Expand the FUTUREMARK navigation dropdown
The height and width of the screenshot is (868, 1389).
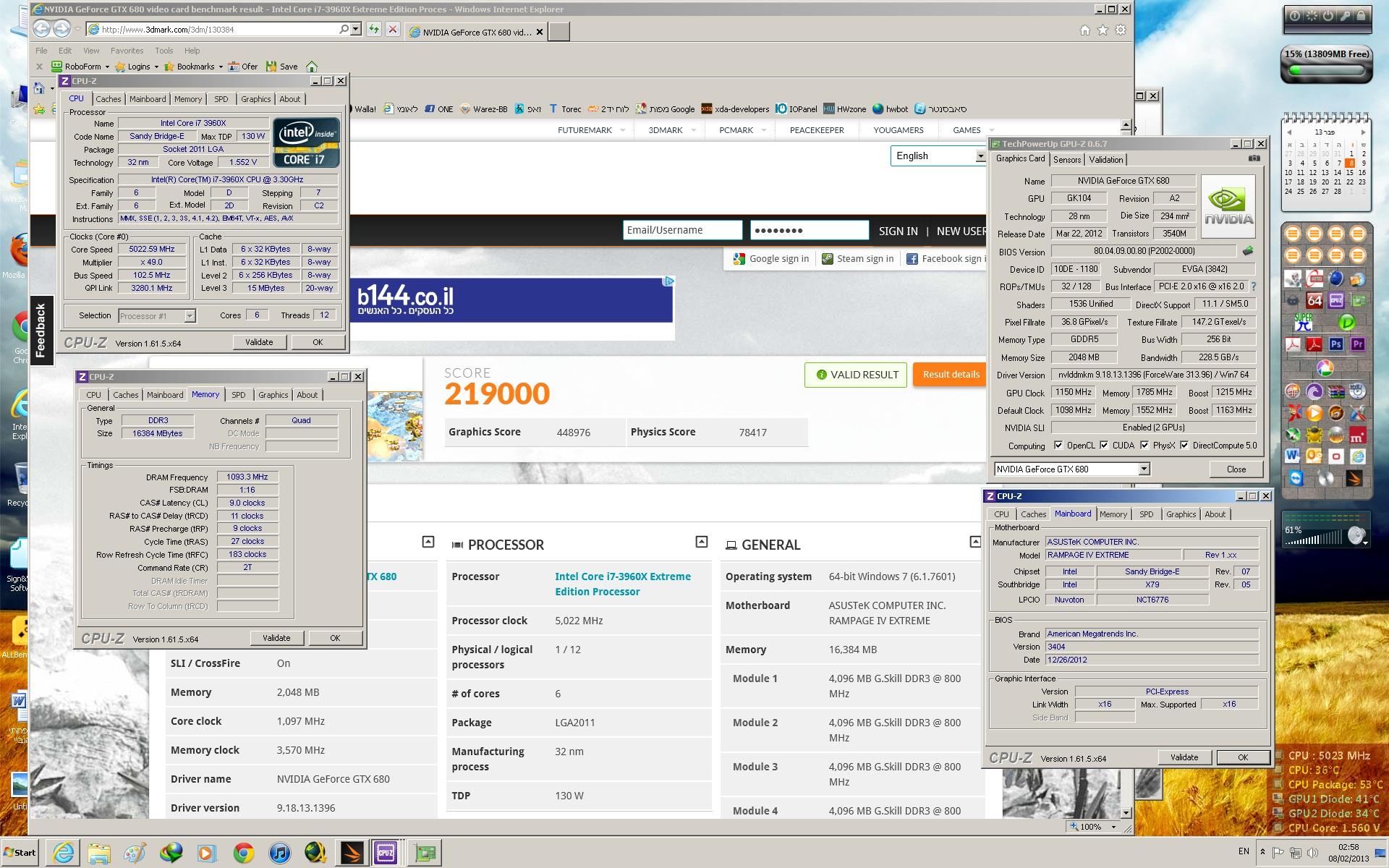point(624,130)
